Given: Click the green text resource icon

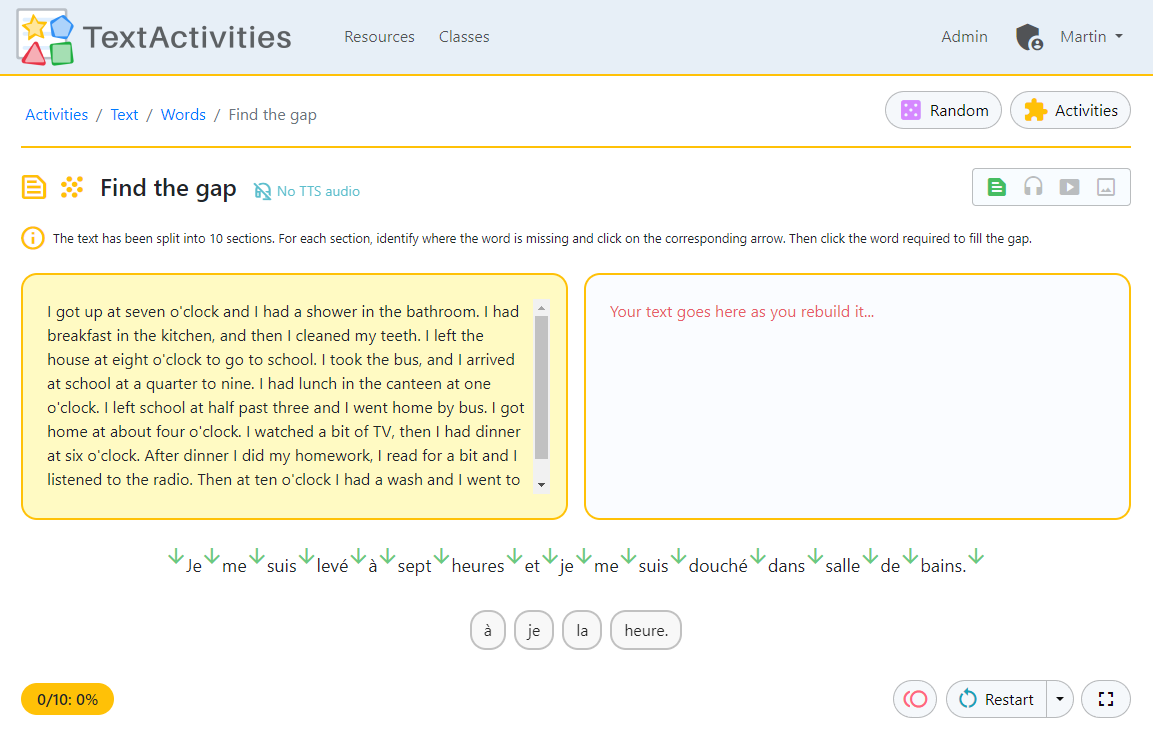Looking at the screenshot, I should [996, 187].
